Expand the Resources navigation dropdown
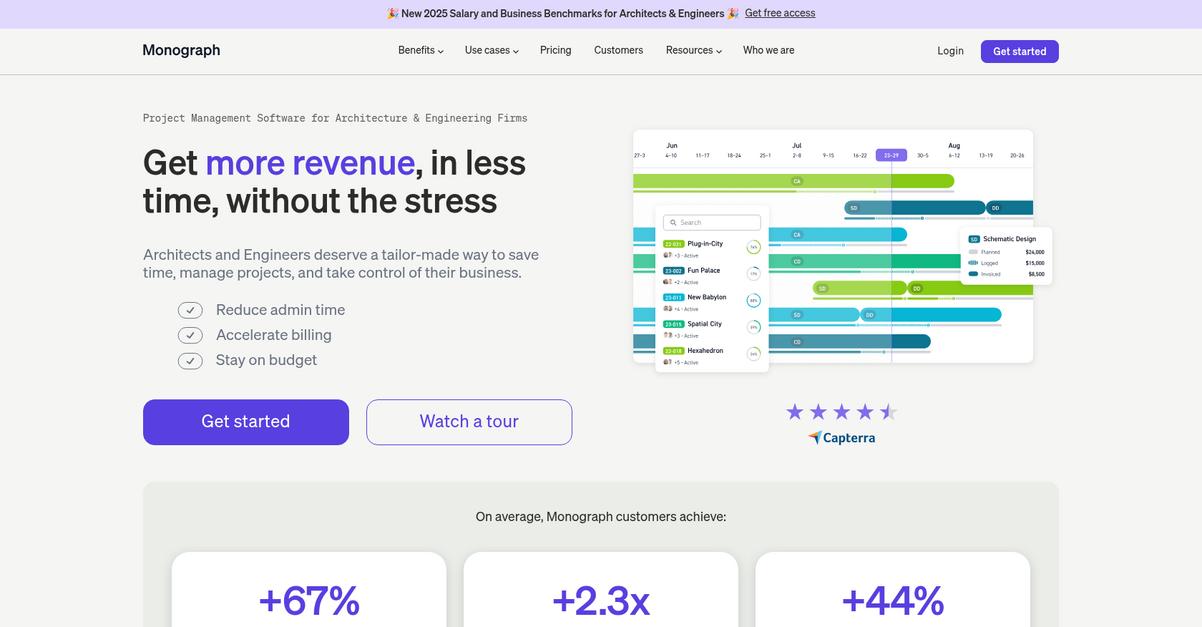 tap(693, 51)
